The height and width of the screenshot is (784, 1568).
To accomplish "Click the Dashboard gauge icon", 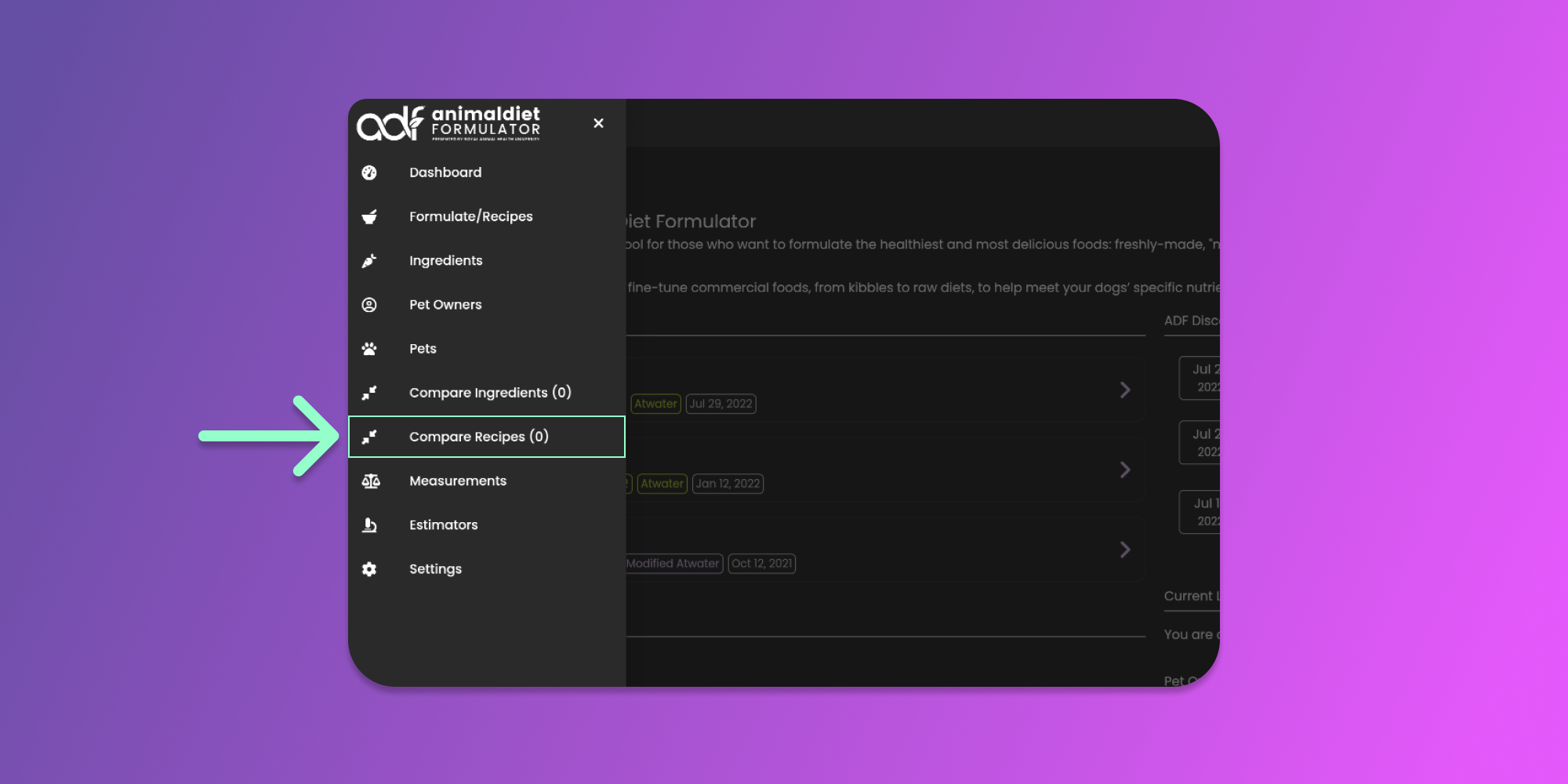I will pos(369,172).
